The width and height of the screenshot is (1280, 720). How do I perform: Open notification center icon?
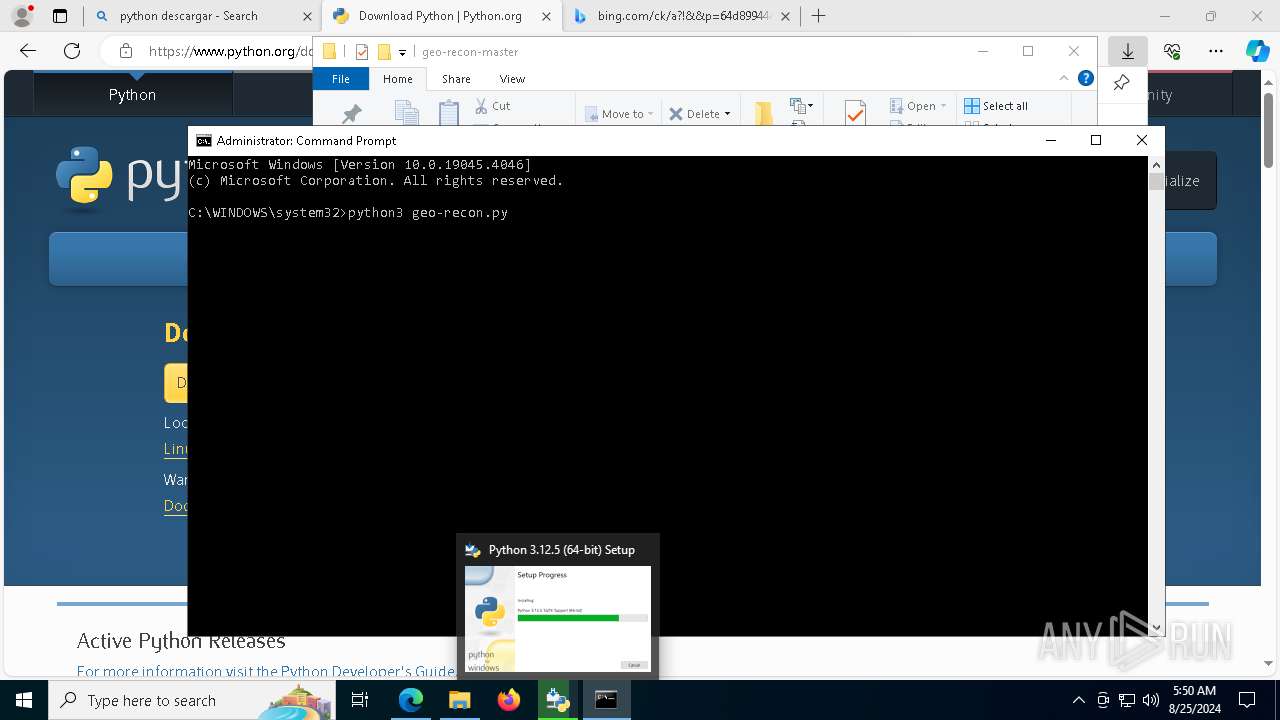click(1247, 700)
